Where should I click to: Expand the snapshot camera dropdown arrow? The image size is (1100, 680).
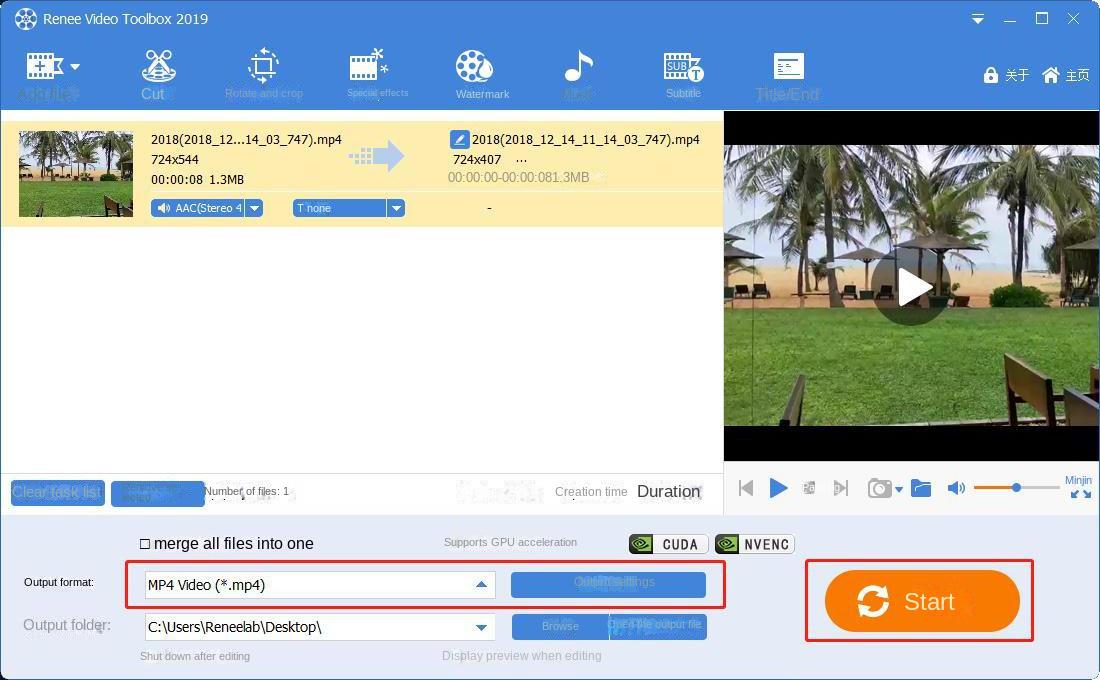(899, 490)
